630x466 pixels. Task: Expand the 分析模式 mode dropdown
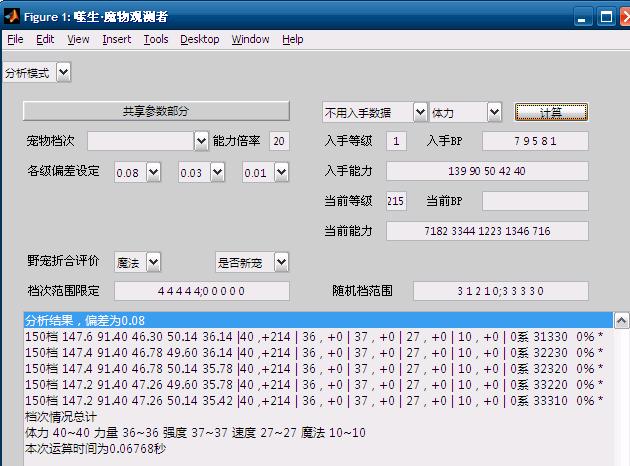coord(64,72)
